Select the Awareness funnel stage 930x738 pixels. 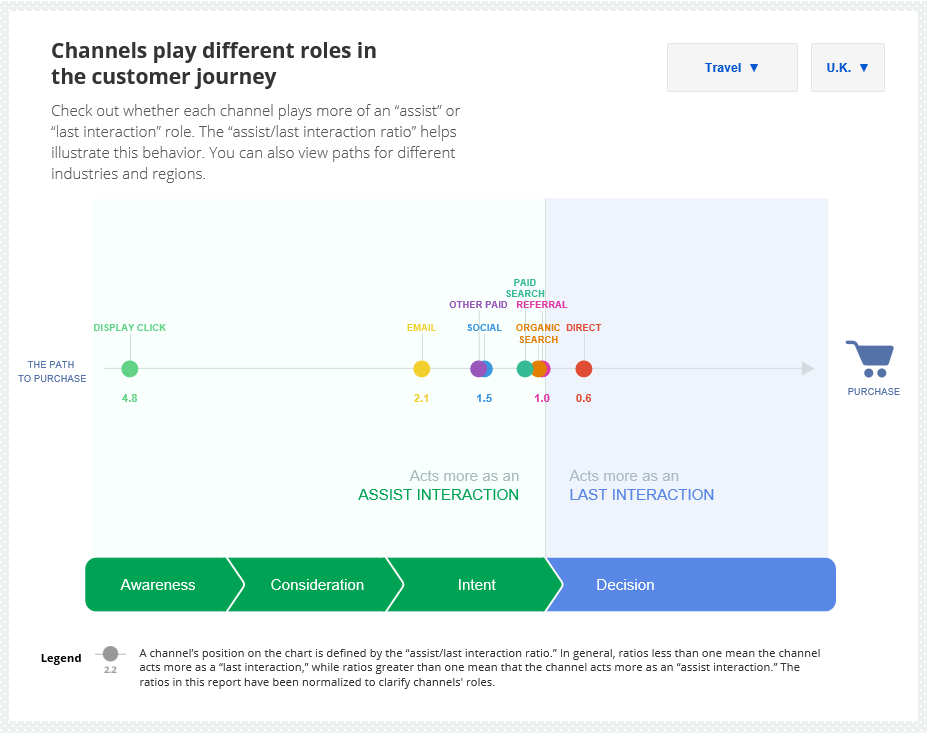160,585
